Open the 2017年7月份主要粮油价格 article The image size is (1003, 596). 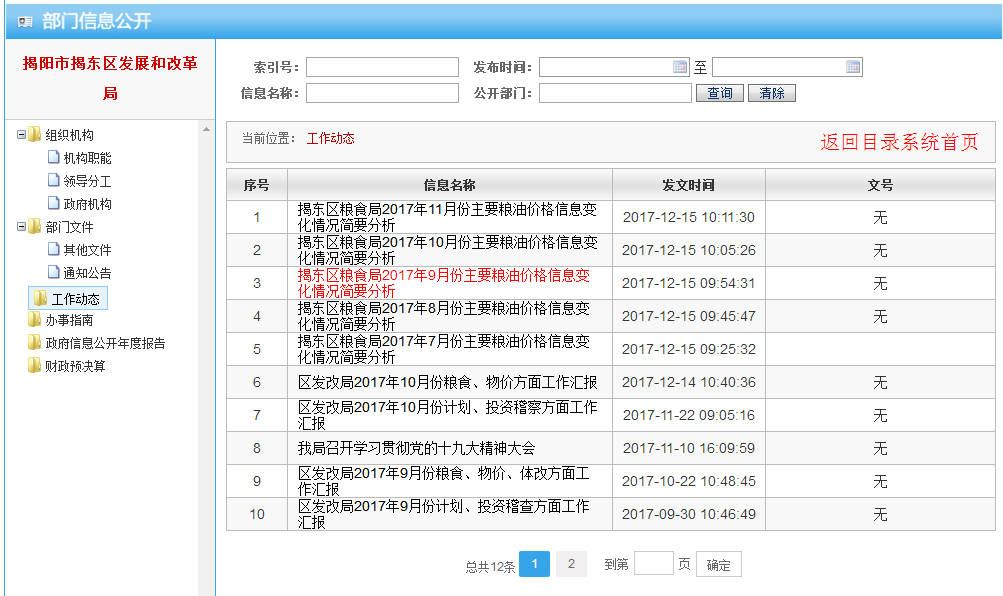(443, 349)
